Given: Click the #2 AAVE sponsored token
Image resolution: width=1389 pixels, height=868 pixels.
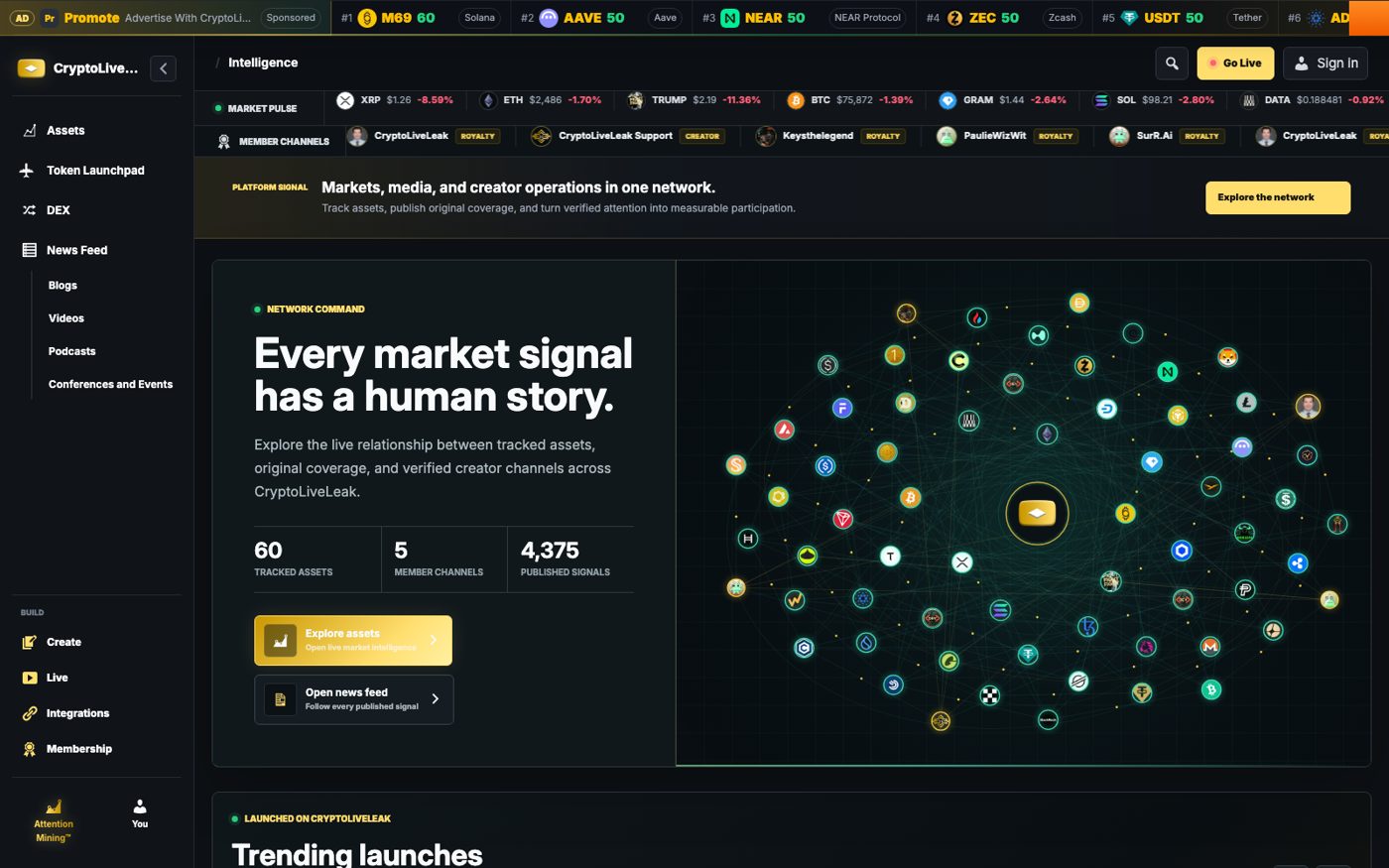Looking at the screenshot, I should (601, 18).
